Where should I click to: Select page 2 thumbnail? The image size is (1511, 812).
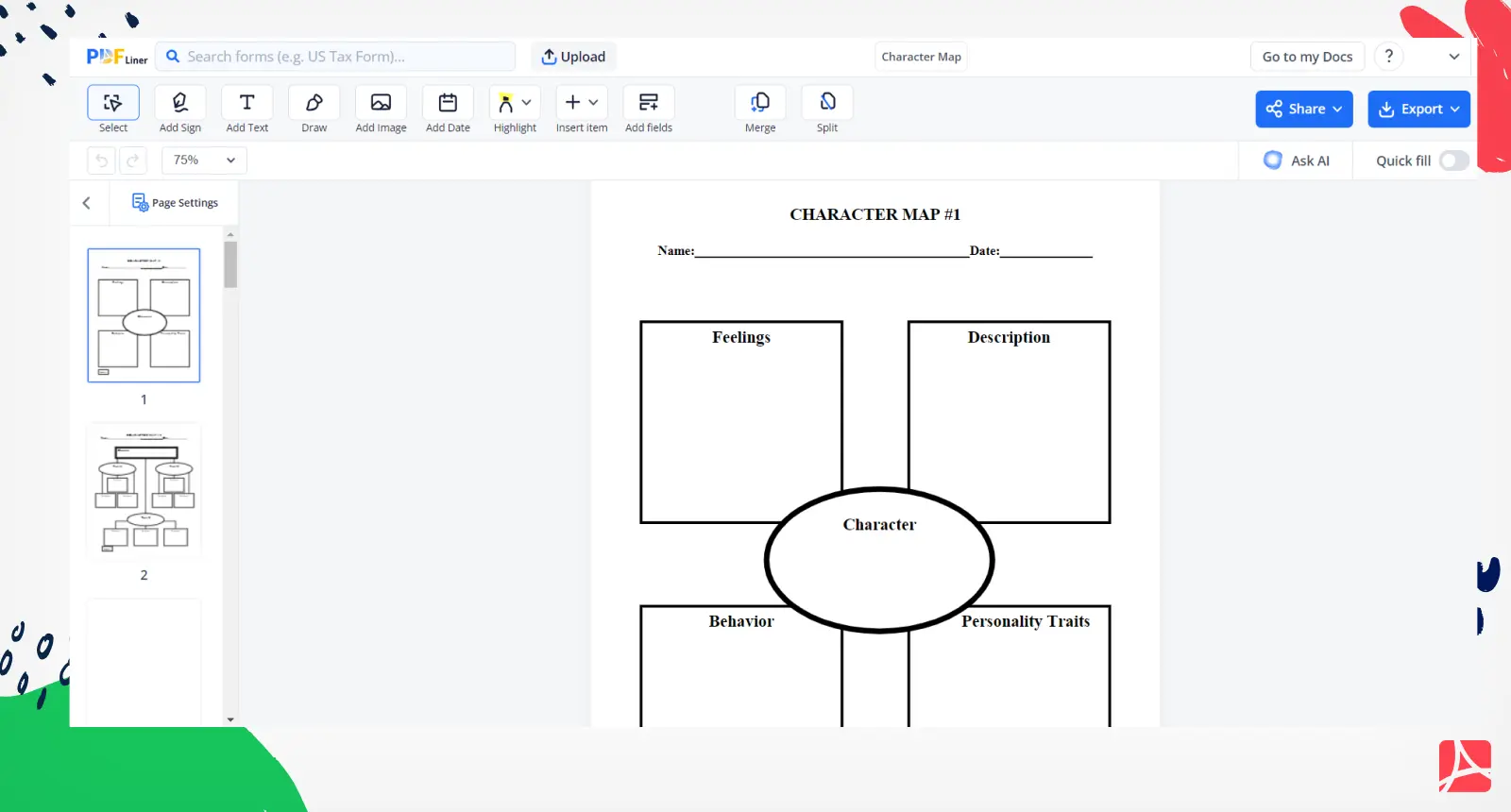(x=144, y=491)
